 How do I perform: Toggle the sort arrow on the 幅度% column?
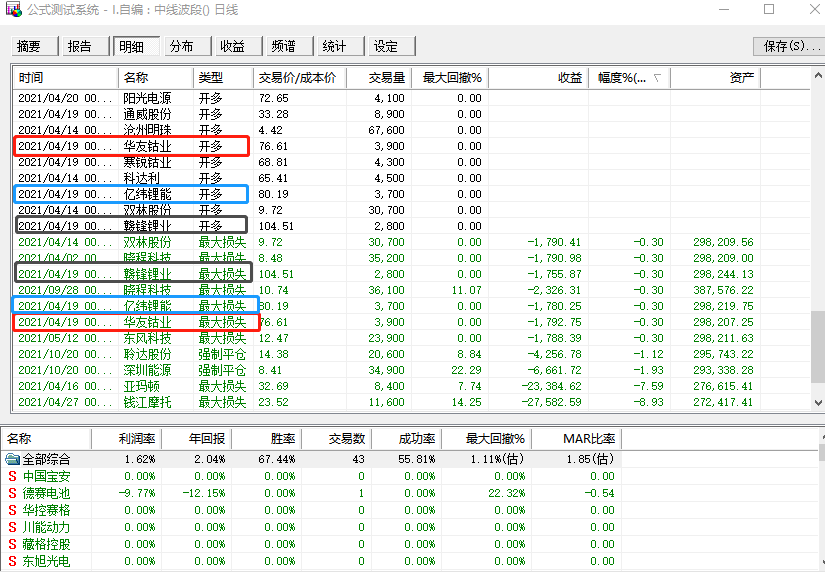pyautogui.click(x=656, y=78)
